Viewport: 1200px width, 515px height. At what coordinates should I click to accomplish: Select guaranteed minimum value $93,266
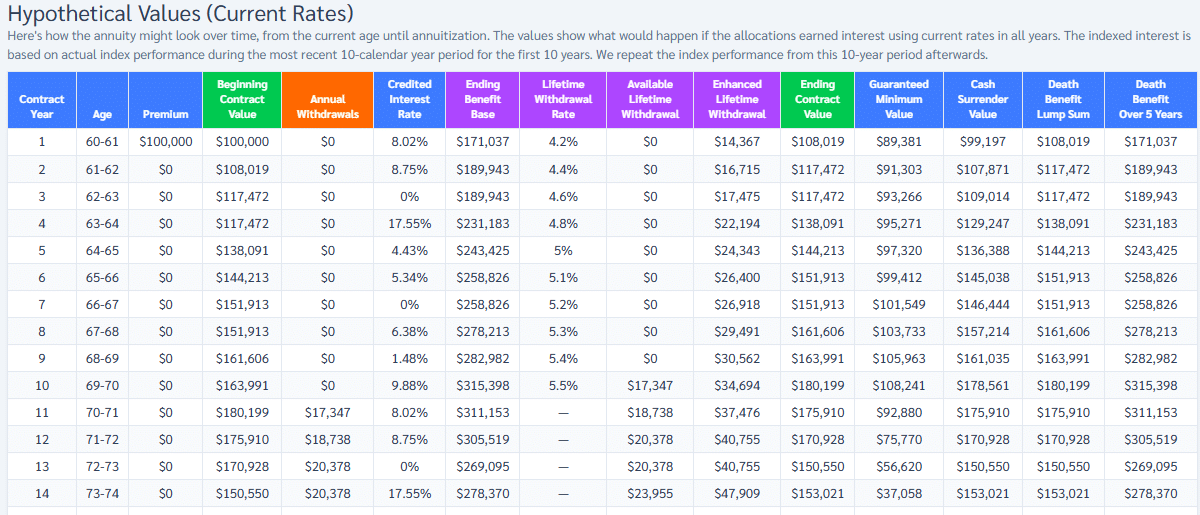click(x=899, y=197)
